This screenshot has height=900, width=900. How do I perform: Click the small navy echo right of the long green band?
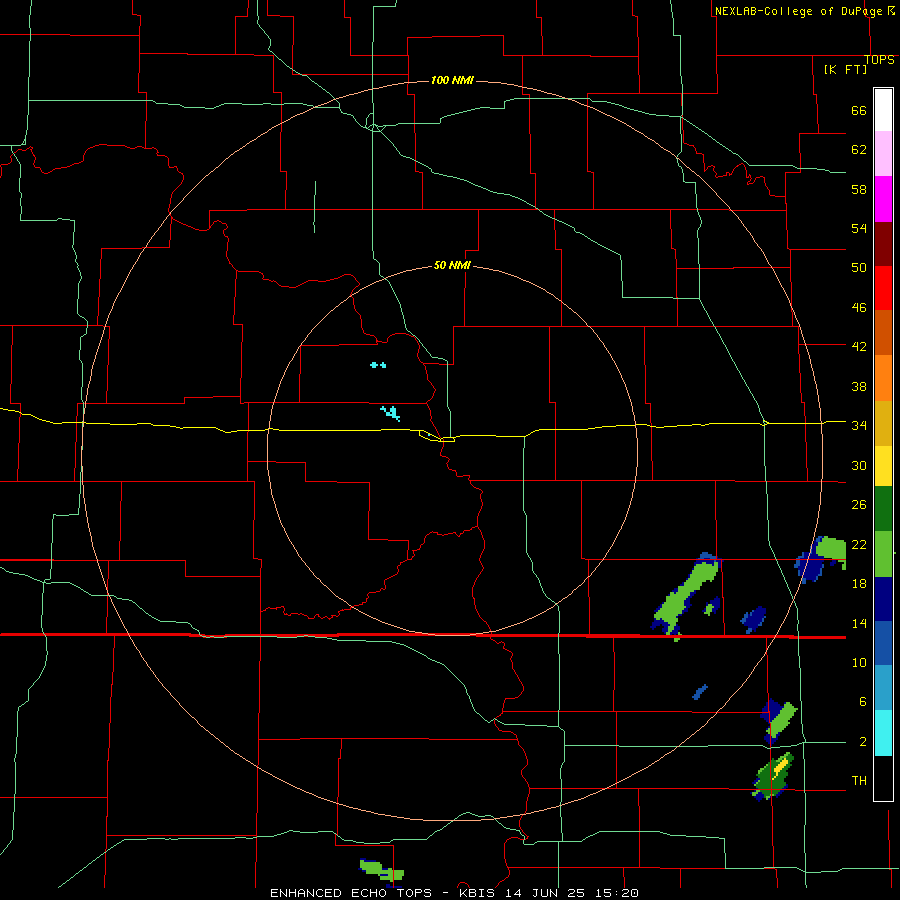coord(712,606)
